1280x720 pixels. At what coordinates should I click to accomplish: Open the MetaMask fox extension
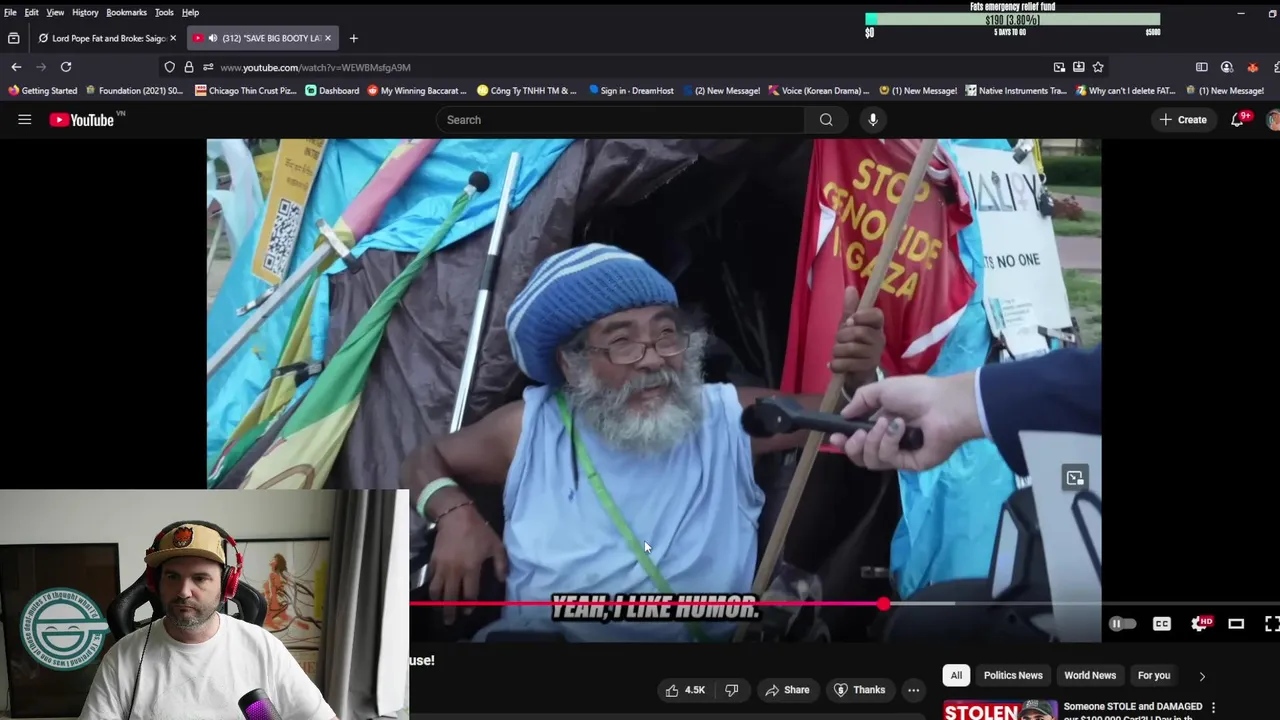tap(1252, 67)
